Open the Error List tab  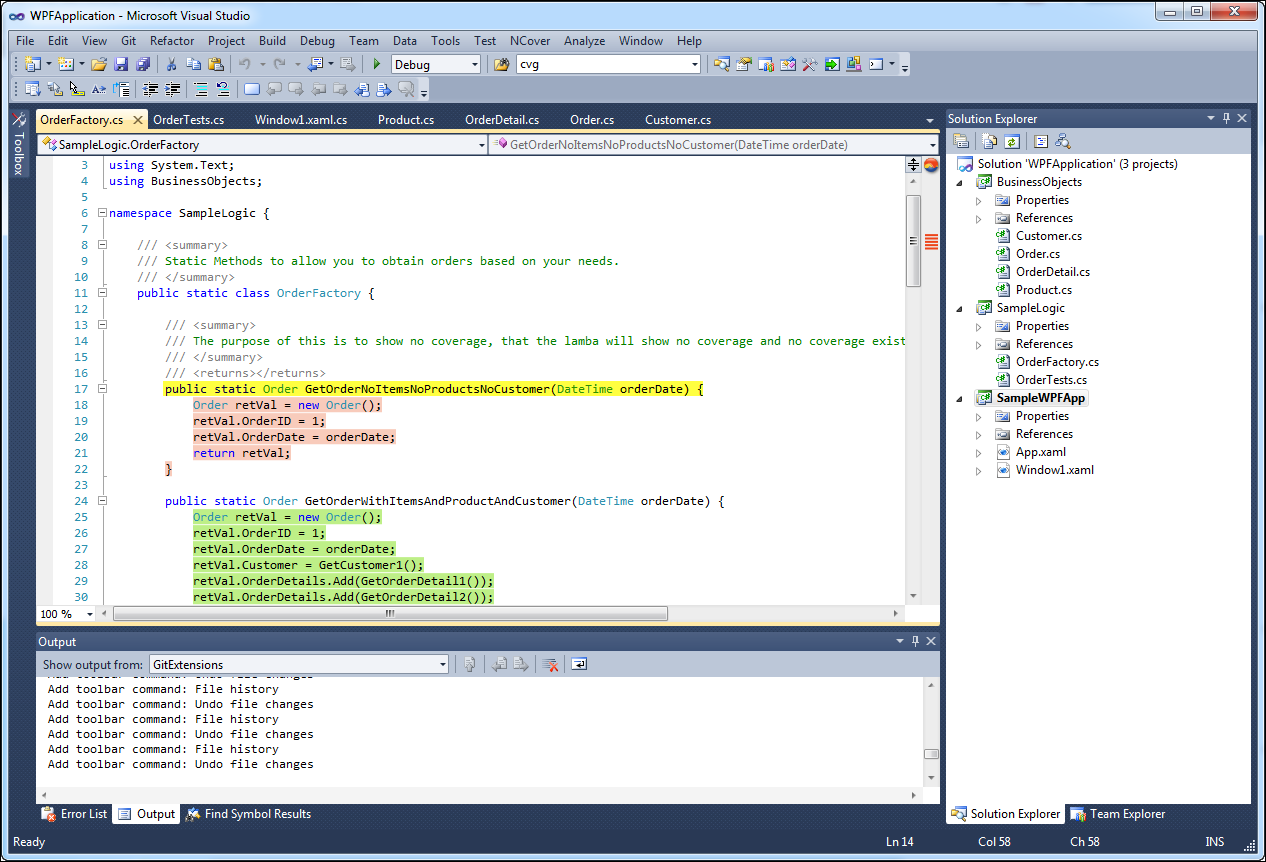tap(74, 814)
